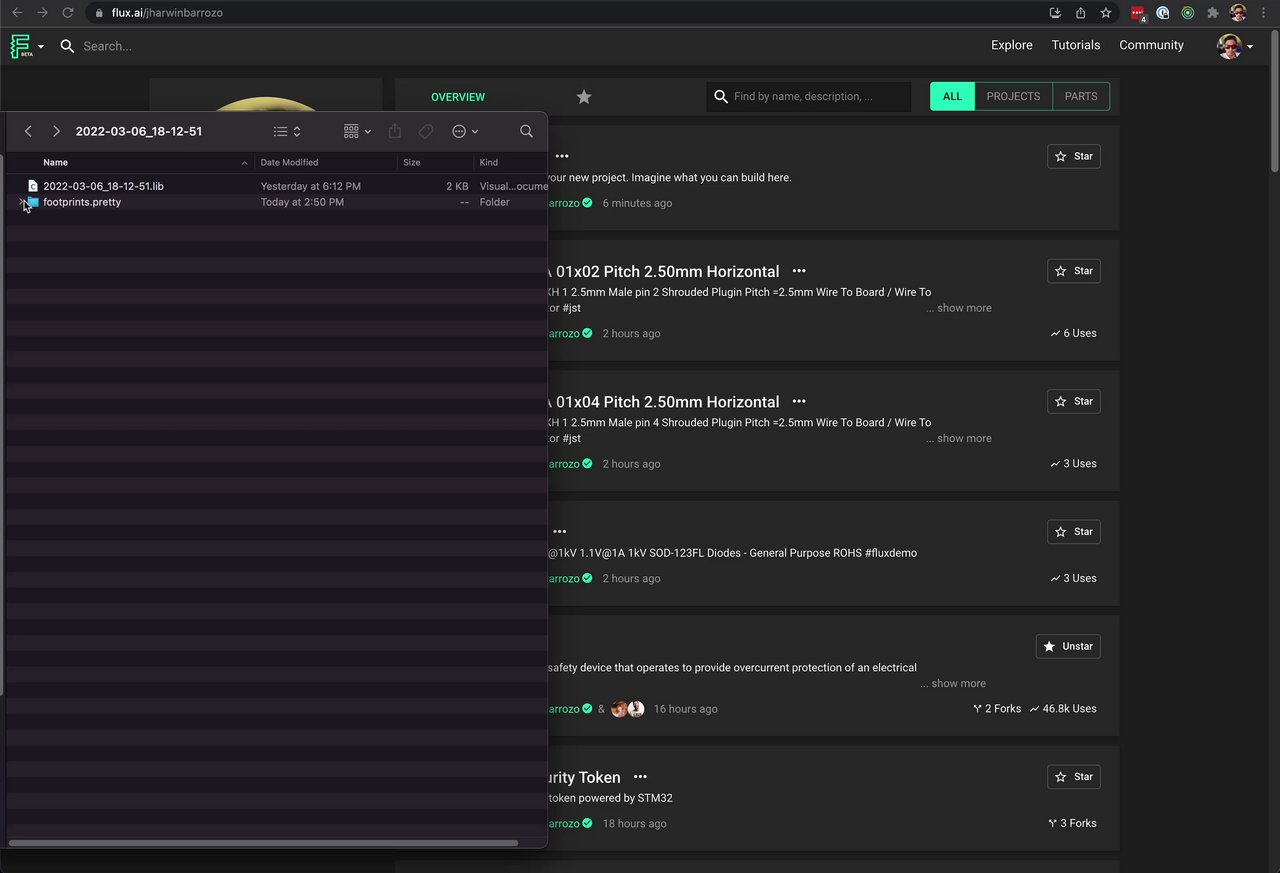Click the Chrome back arrow
This screenshot has width=1280, height=873.
click(x=17, y=13)
